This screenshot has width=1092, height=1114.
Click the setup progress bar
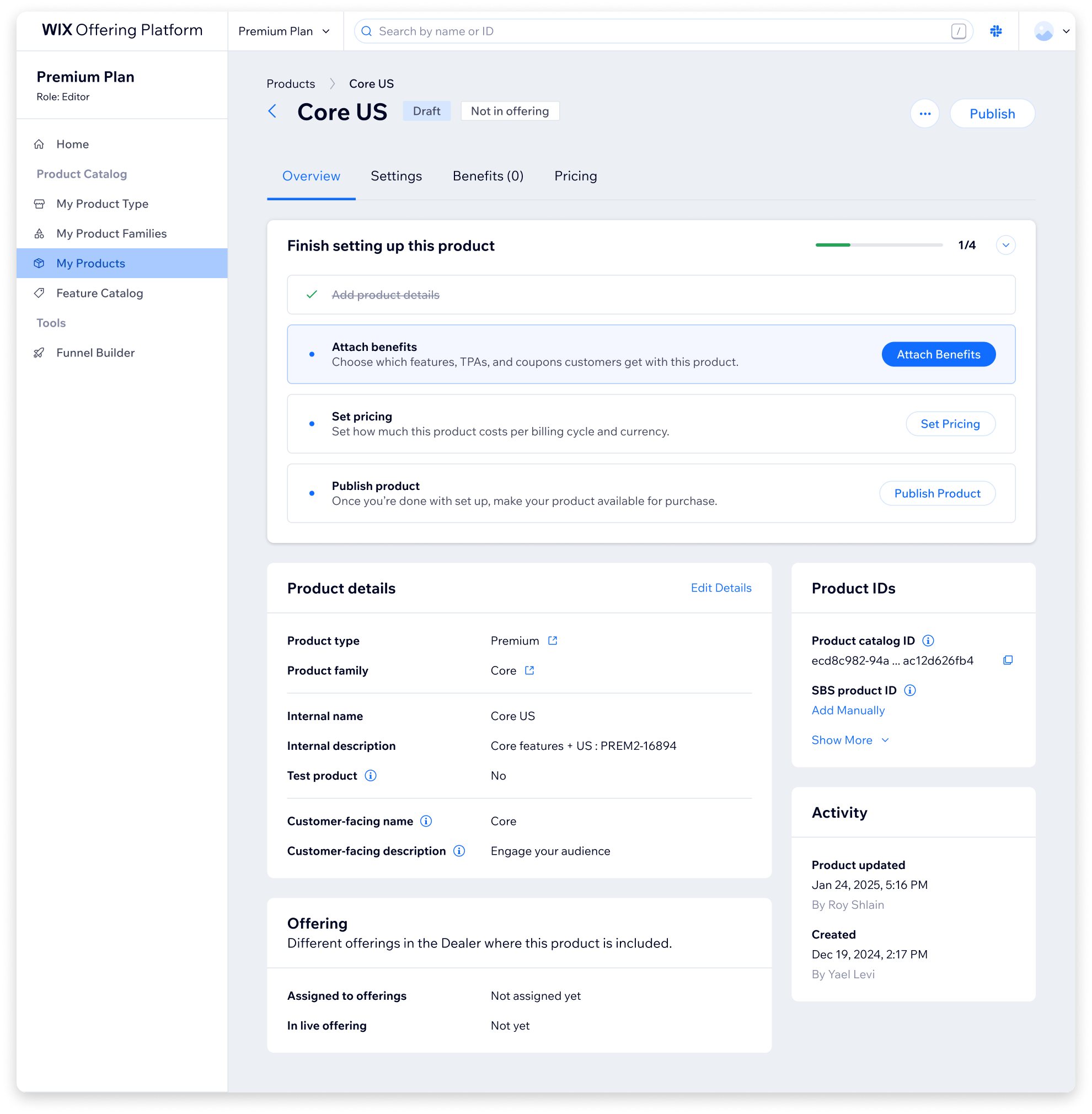[x=879, y=245]
